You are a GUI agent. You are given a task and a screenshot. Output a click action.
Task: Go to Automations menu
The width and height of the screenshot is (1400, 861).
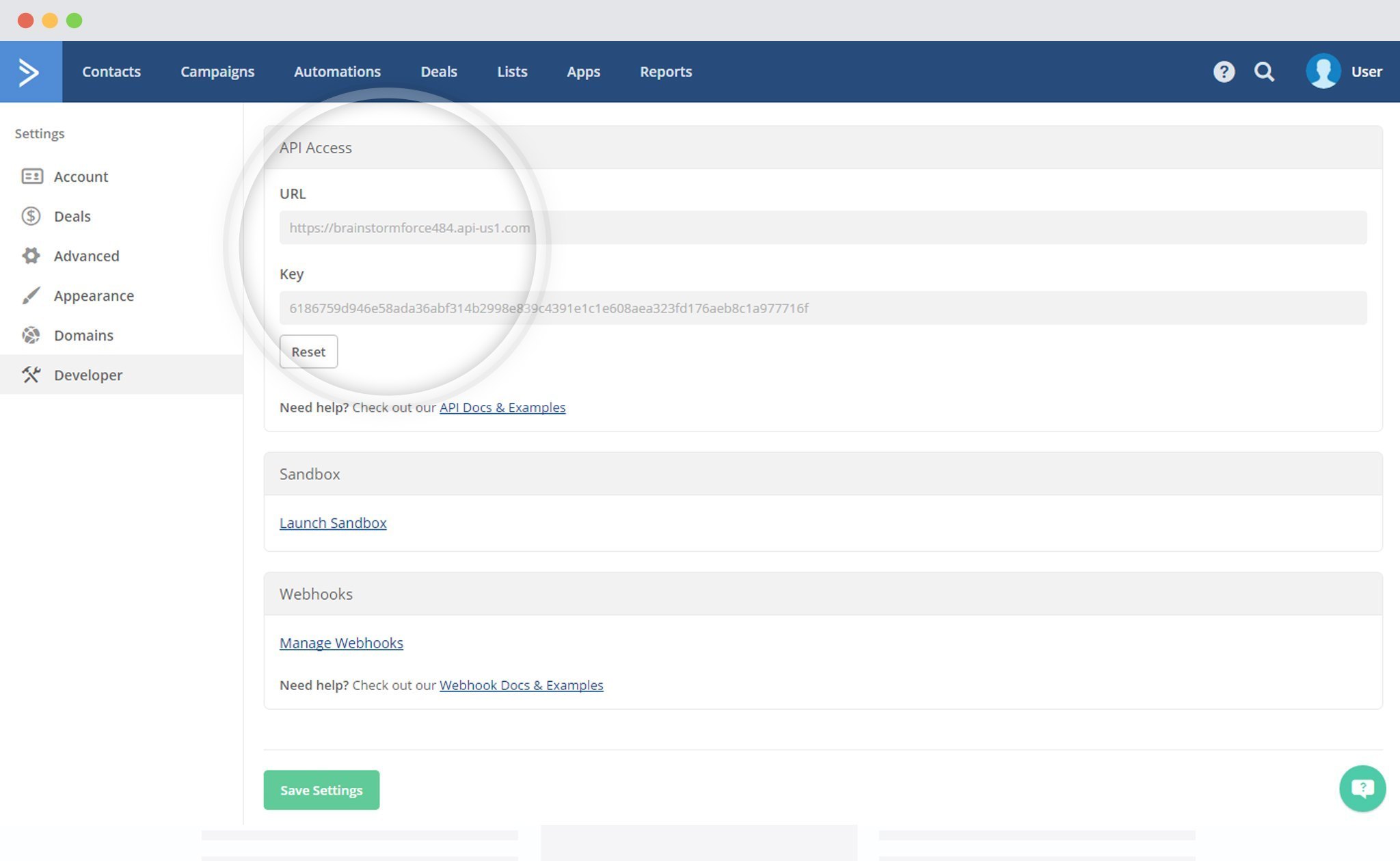(x=337, y=72)
